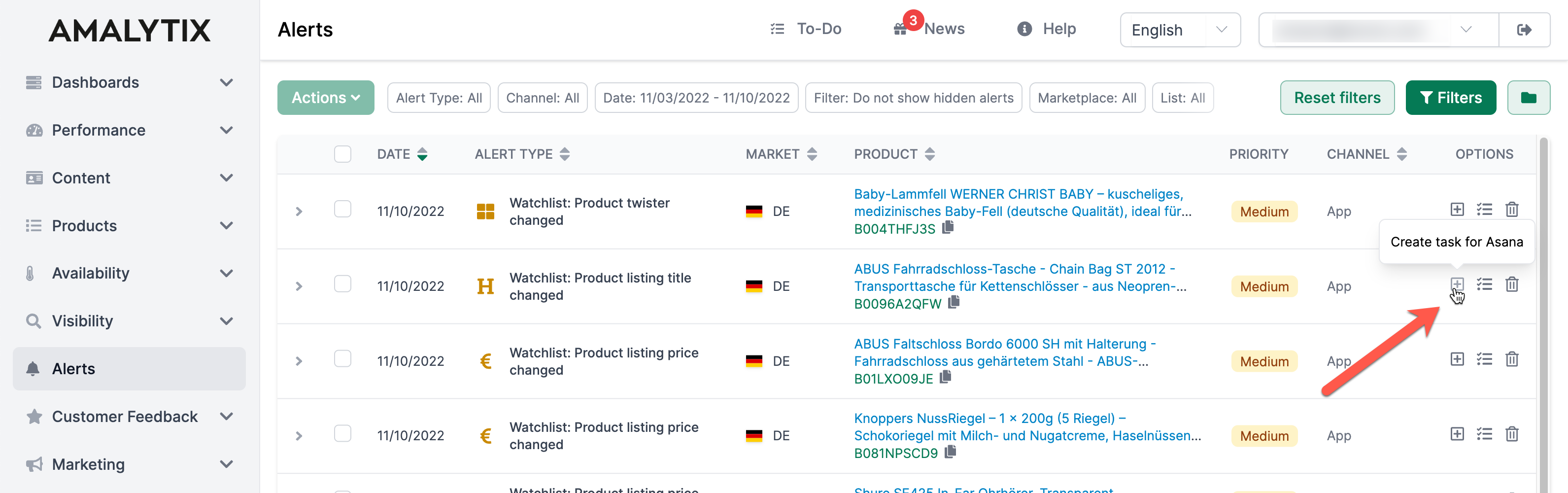Image resolution: width=1568 pixels, height=493 pixels.
Task: Sort alerts by Alert Type column
Action: click(x=565, y=155)
